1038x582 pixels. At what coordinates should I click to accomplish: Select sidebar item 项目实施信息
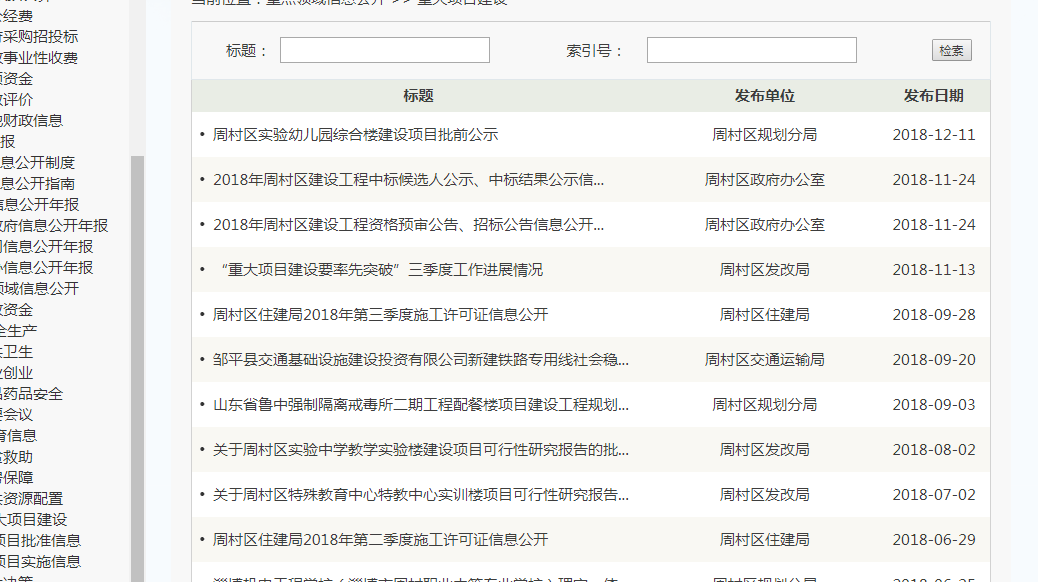[40, 562]
